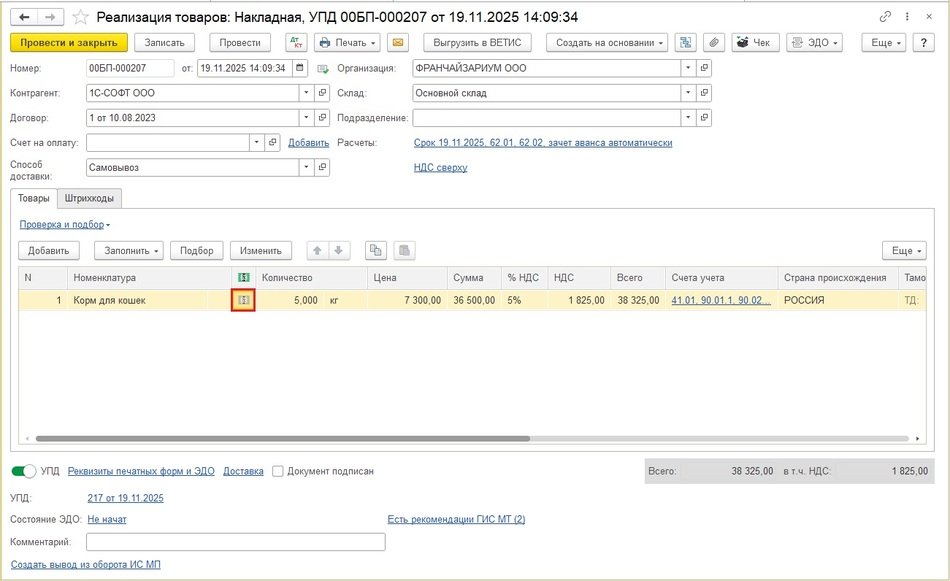Move row up with the up arrow
Screen dimensions: 950x581
click(318, 251)
